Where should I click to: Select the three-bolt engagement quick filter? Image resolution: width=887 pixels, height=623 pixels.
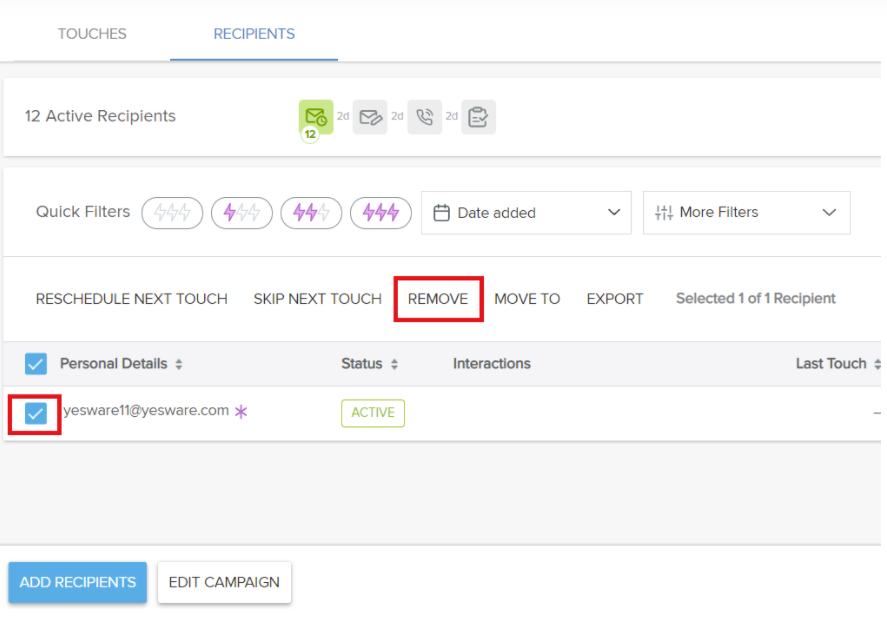click(380, 213)
